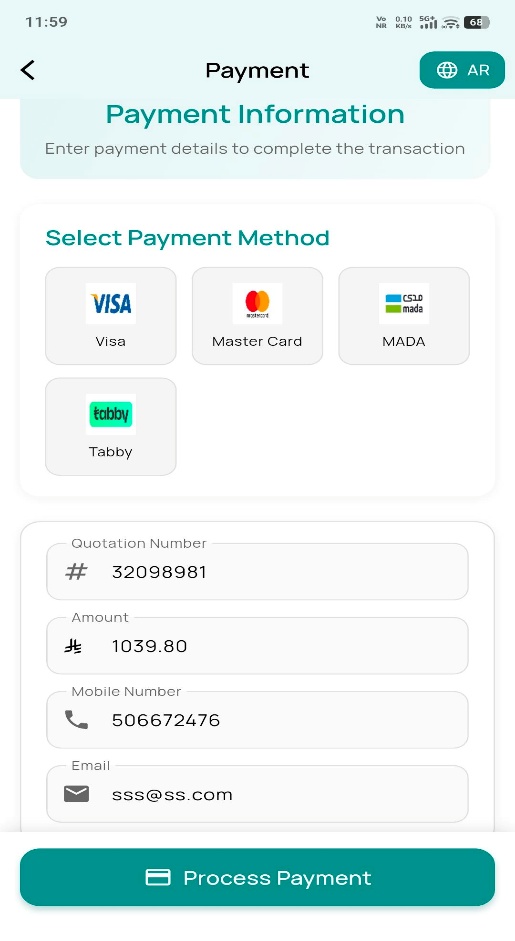Select the tabby logo icon
515x941 pixels.
click(111, 414)
